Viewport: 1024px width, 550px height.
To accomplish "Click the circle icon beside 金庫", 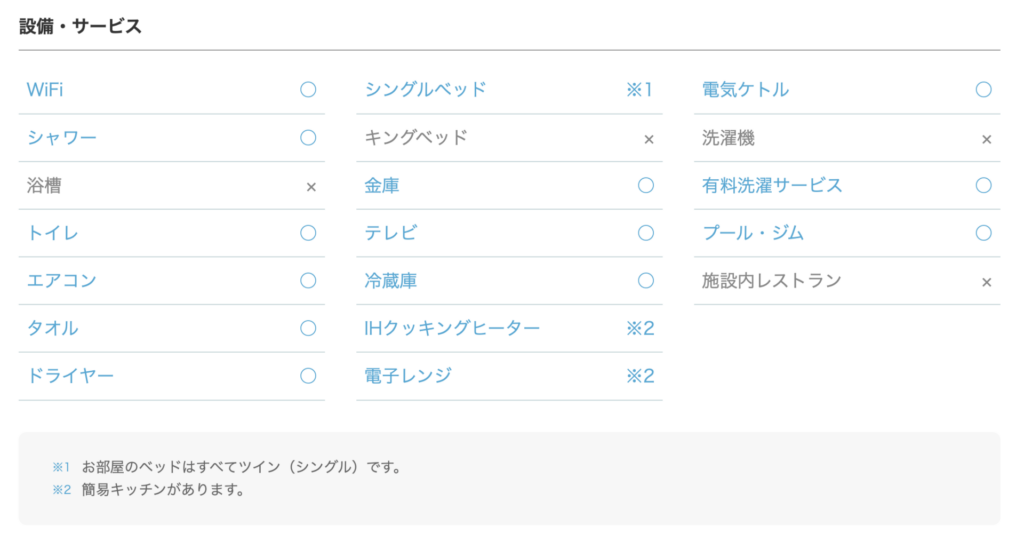I will [x=646, y=185].
